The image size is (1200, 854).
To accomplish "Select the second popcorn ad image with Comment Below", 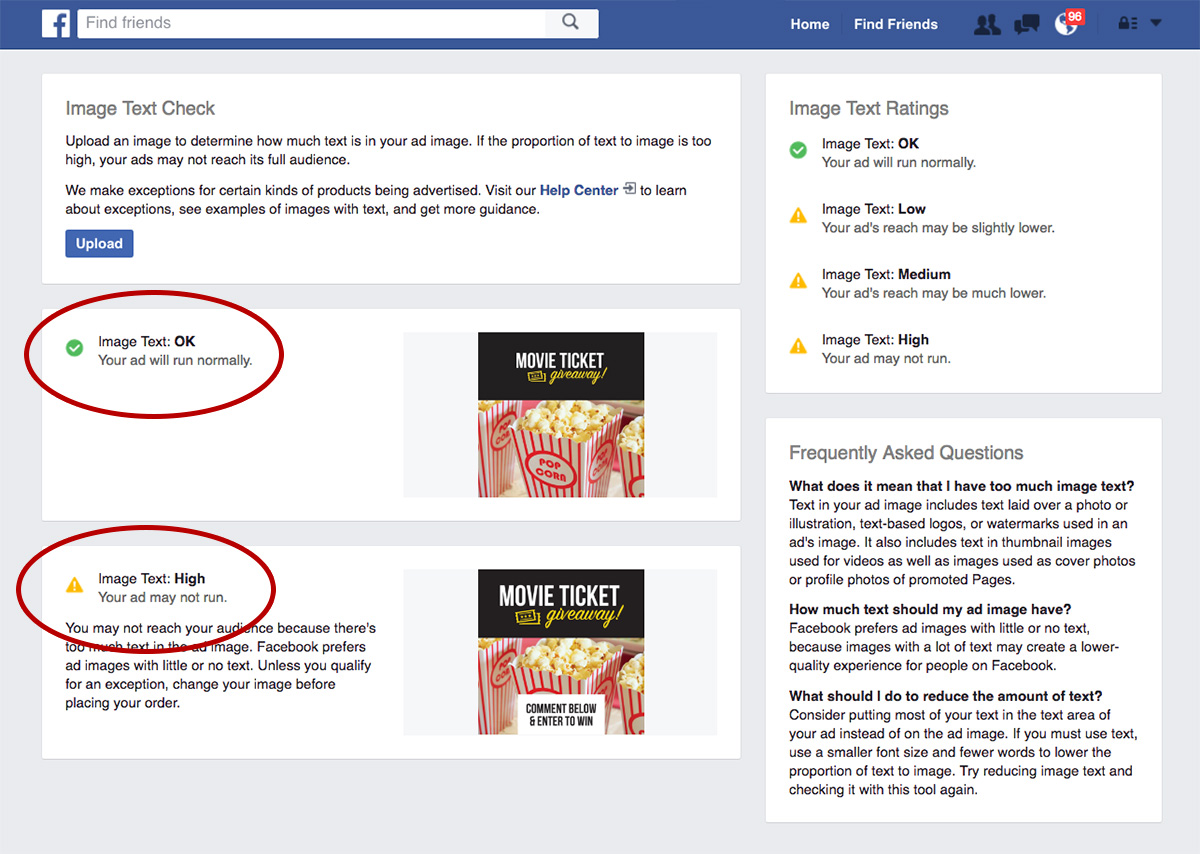I will tap(561, 652).
